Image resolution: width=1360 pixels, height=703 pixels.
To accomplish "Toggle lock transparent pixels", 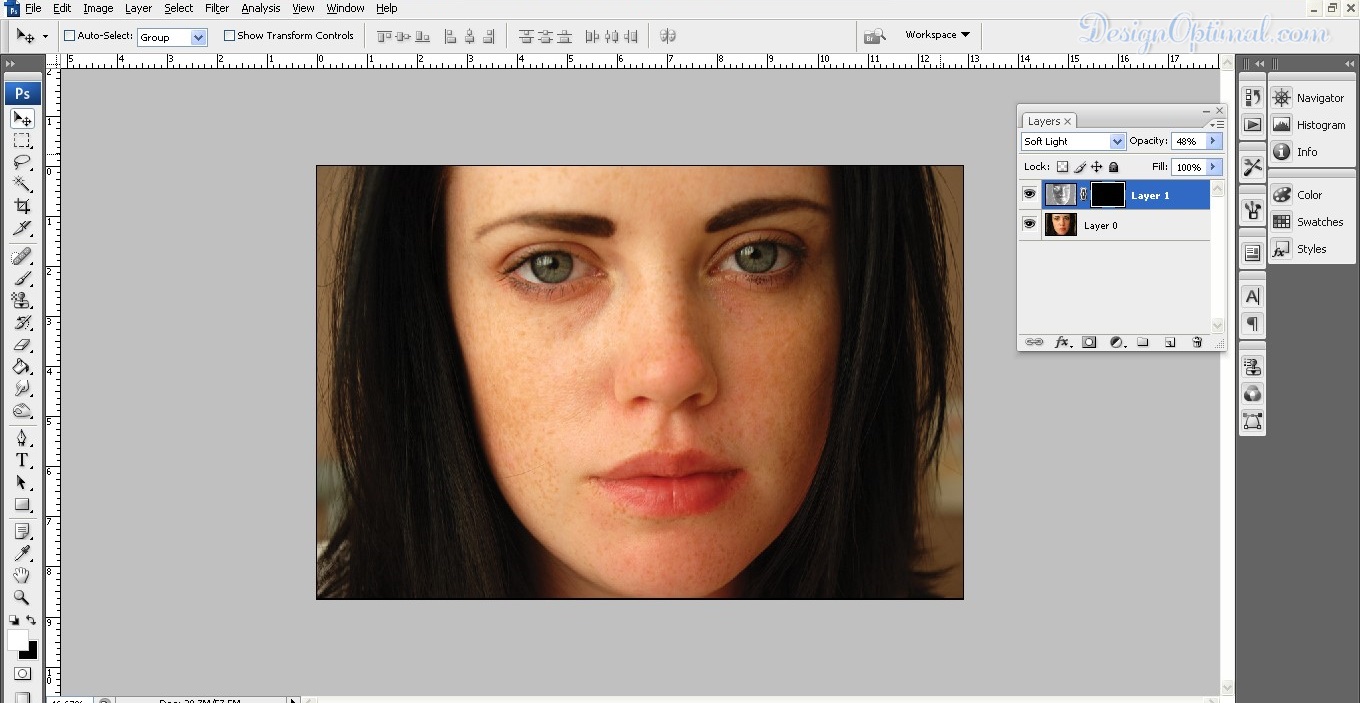I will point(1062,168).
